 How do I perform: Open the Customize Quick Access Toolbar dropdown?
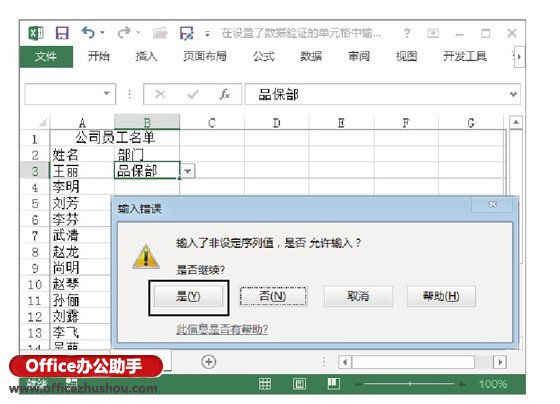point(207,34)
